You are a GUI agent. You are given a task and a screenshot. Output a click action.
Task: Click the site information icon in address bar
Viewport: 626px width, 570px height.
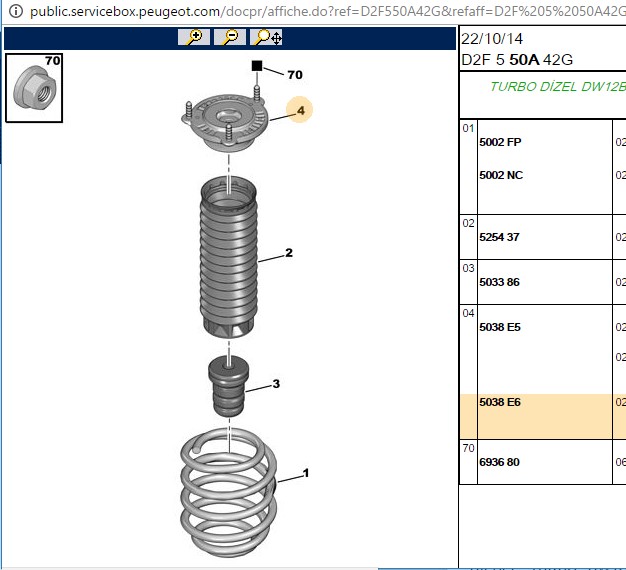click(x=16, y=11)
